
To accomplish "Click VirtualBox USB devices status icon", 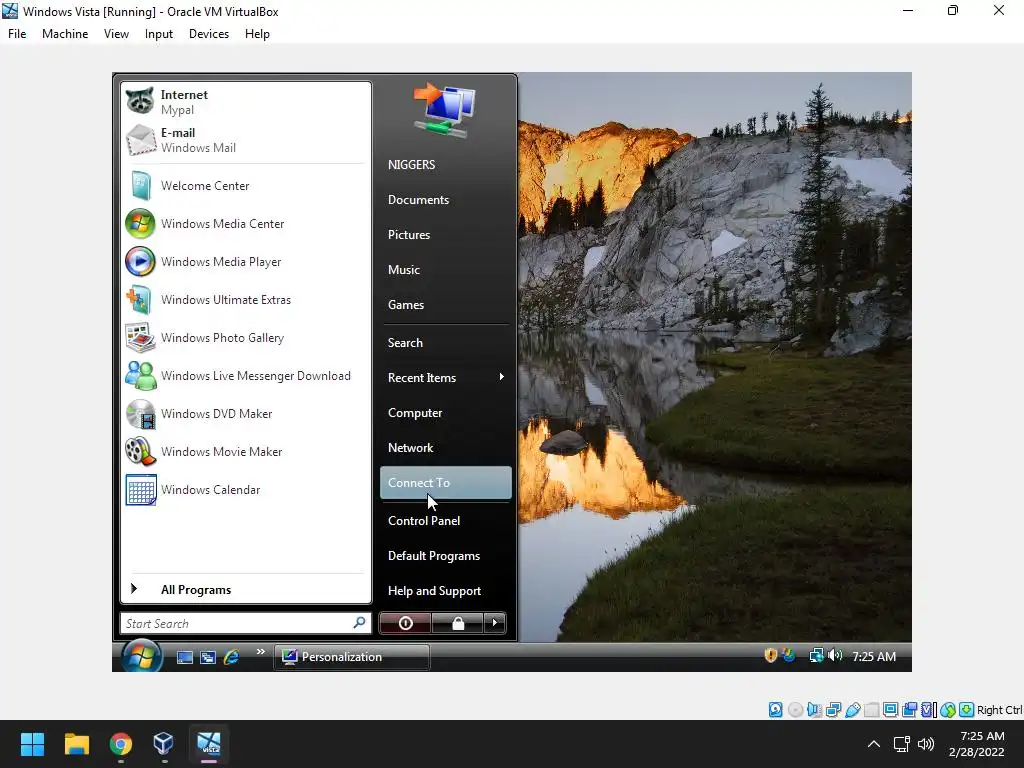I will (852, 710).
